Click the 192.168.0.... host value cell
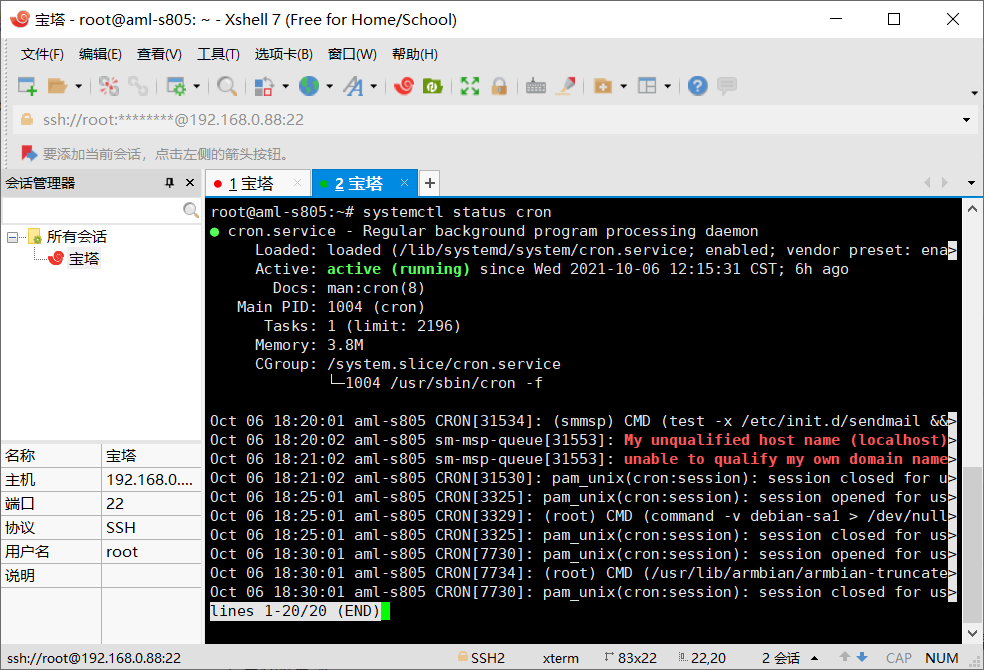Viewport: 984px width, 670px height. pos(151,480)
